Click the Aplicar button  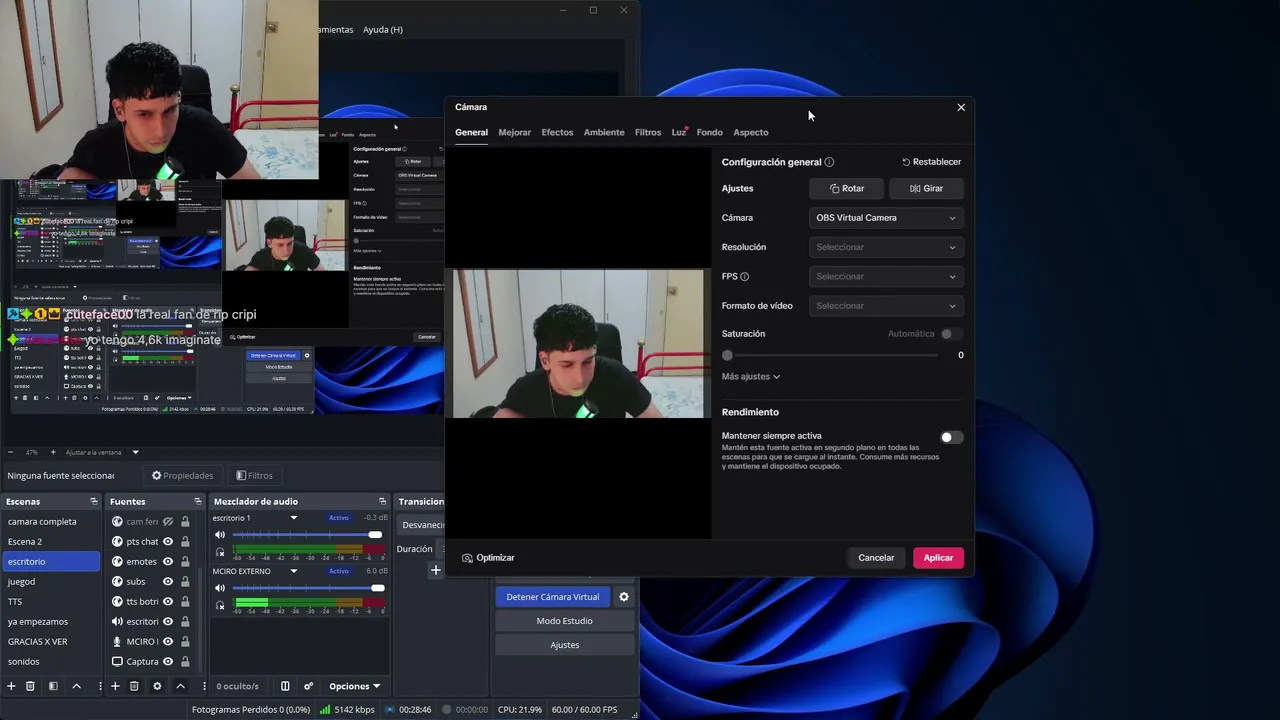[x=938, y=558]
